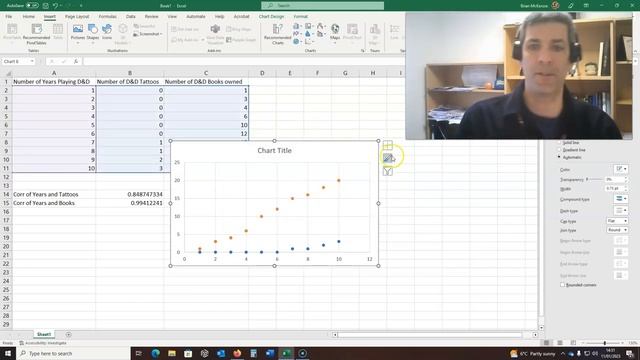Click the Width value field

[614, 189]
